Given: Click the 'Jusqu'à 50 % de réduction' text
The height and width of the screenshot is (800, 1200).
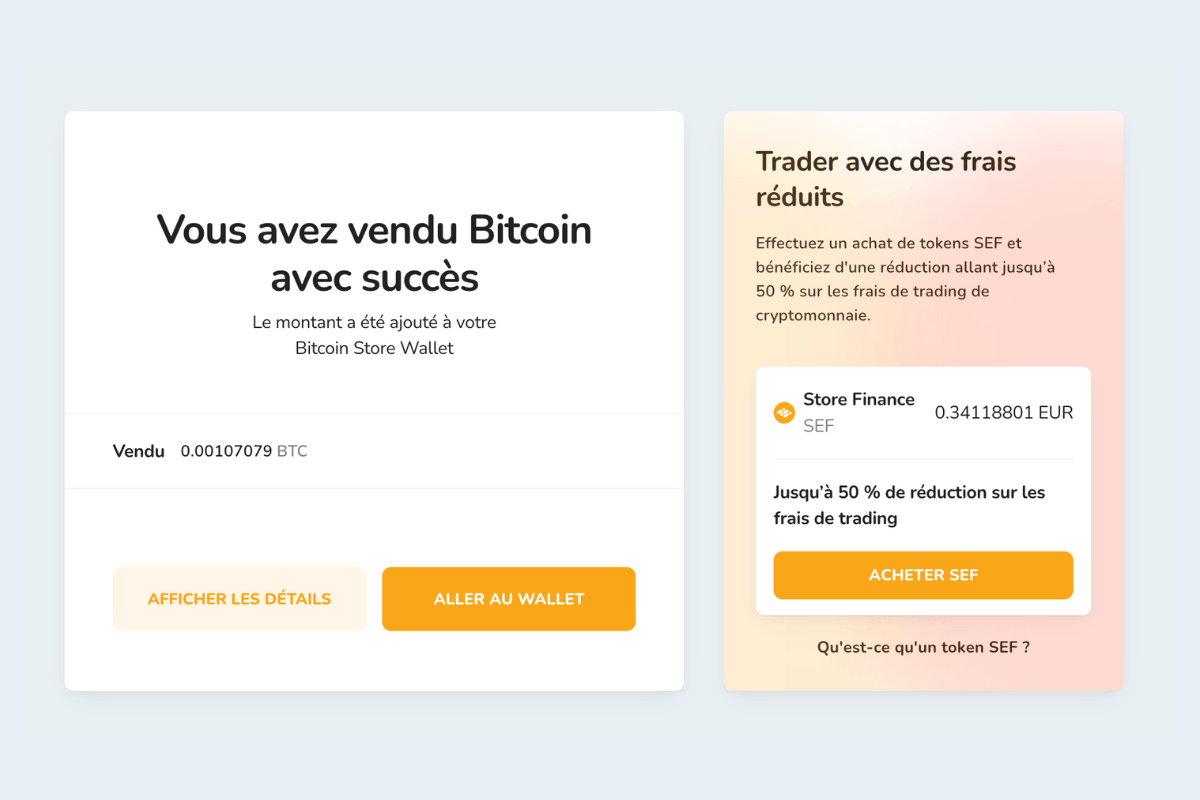Looking at the screenshot, I should 908,504.
